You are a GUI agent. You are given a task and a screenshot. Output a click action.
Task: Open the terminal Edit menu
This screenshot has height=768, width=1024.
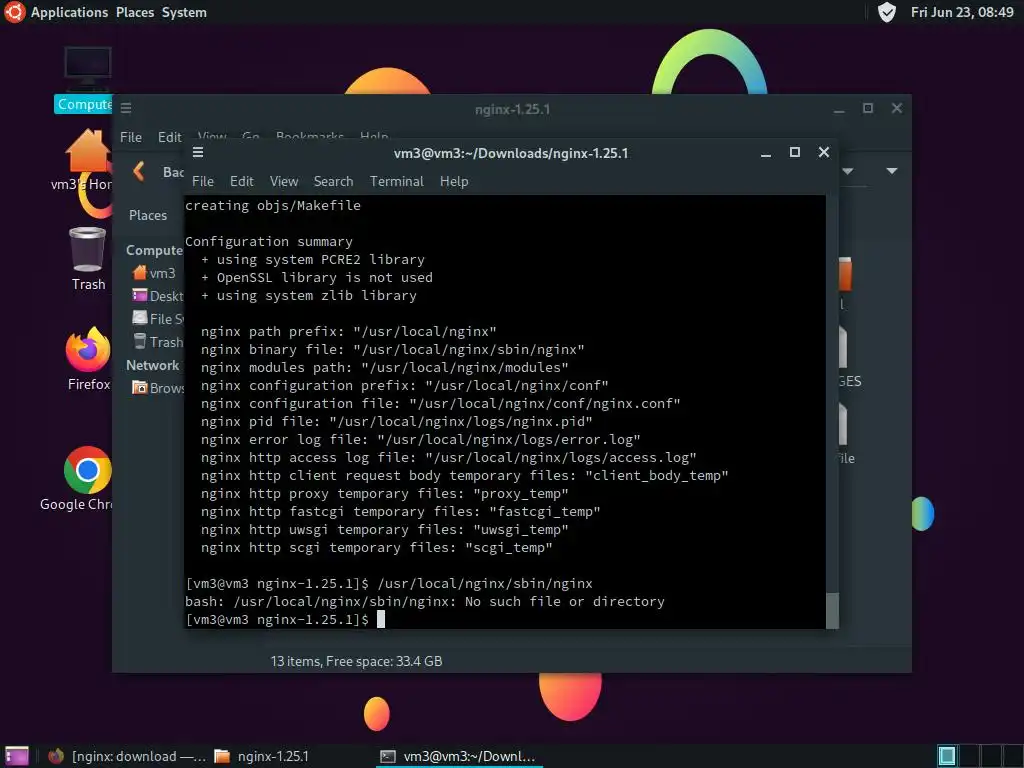pyautogui.click(x=241, y=181)
